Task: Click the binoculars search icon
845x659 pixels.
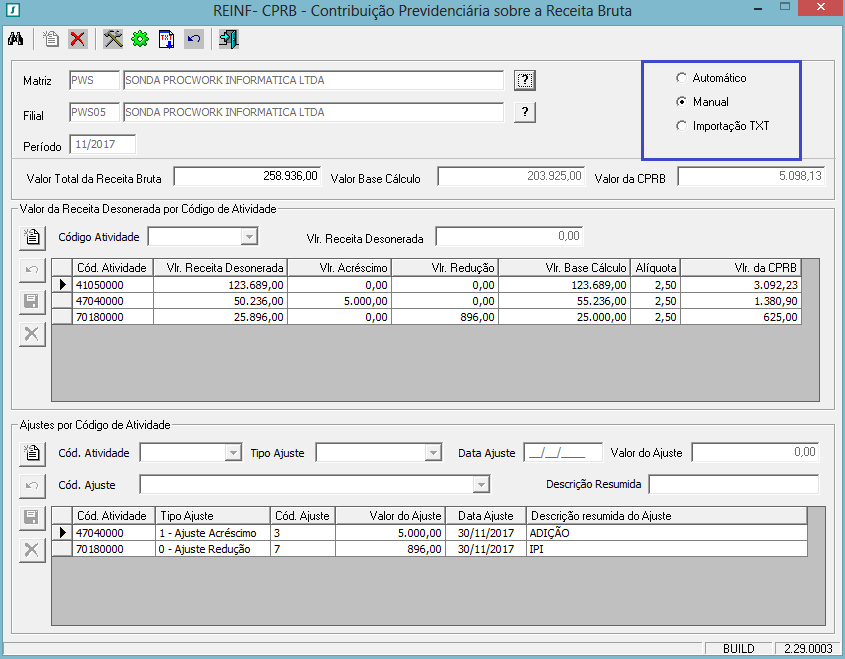Action: coord(16,40)
